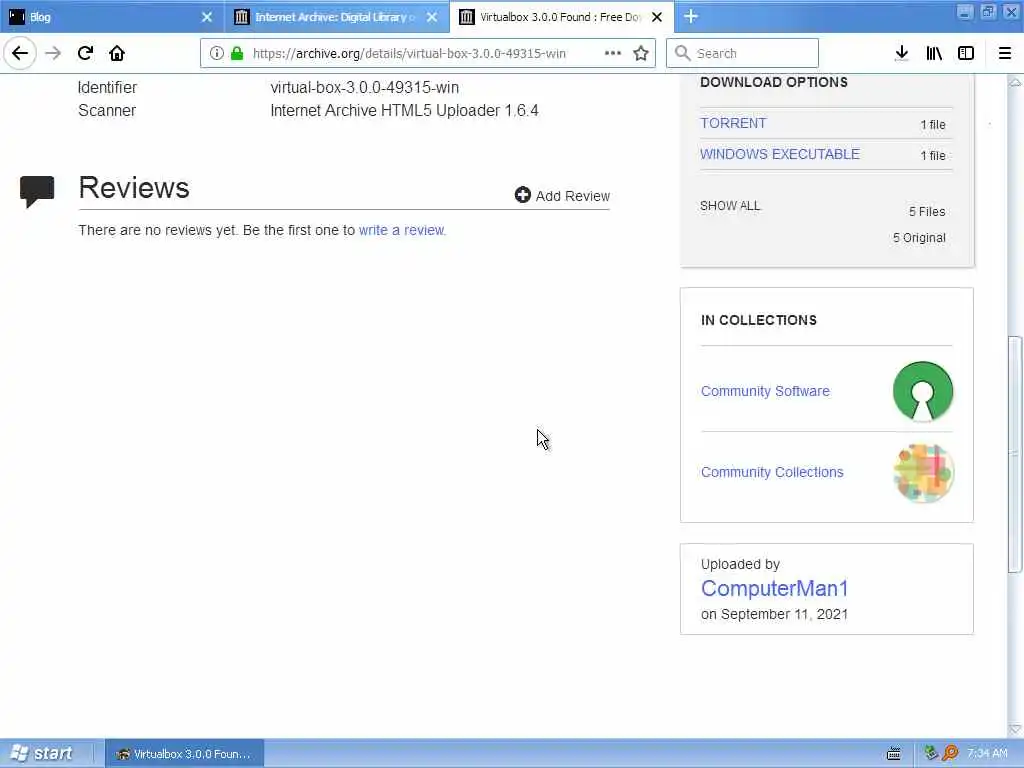Bookmark this page with the star
The image size is (1024, 768).
(641, 53)
